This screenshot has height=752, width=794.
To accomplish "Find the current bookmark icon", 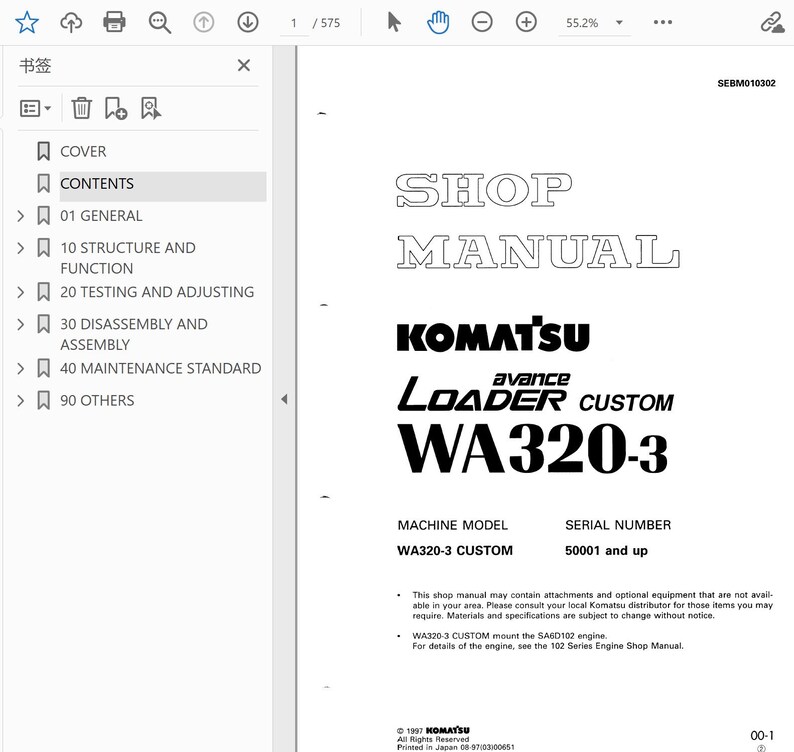I will coord(151,108).
